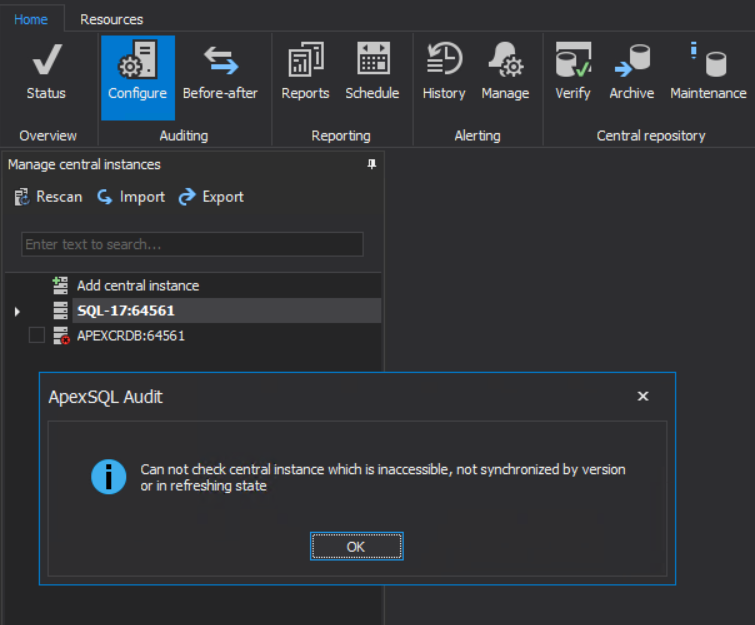Focus the instance search field
Image resolution: width=755 pixels, height=625 pixels.
(192, 244)
